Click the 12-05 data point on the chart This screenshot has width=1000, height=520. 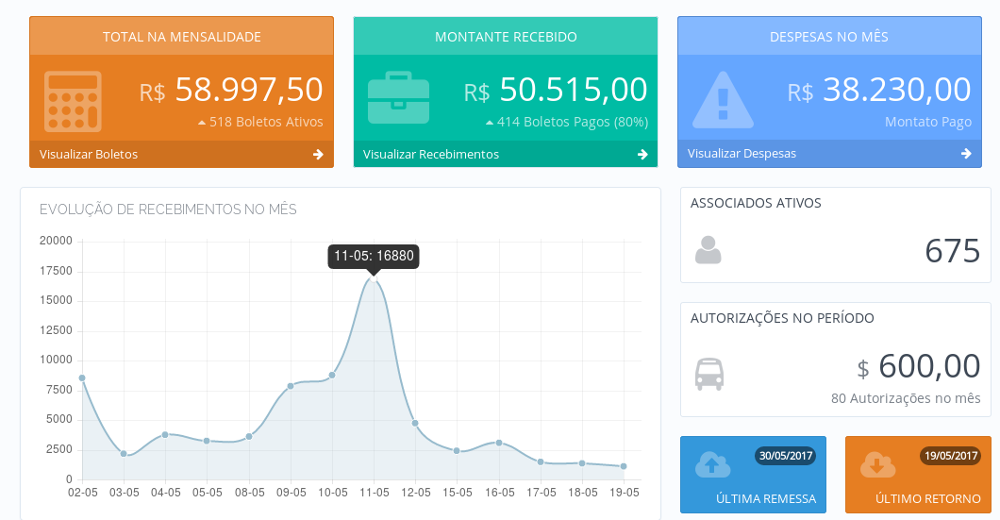coord(415,423)
